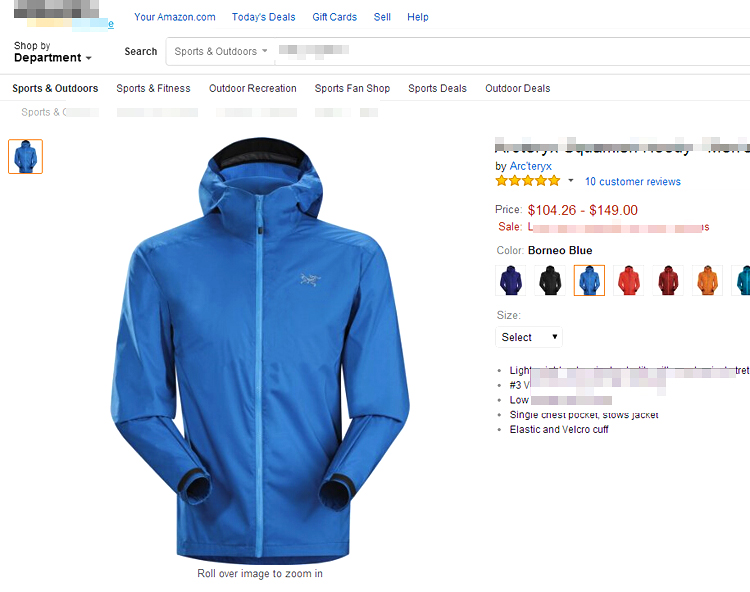Open Today's Deals link

coord(264,17)
